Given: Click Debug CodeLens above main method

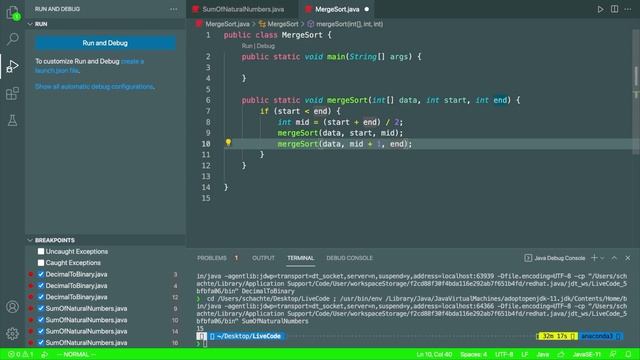Looking at the screenshot, I should click(x=266, y=46).
